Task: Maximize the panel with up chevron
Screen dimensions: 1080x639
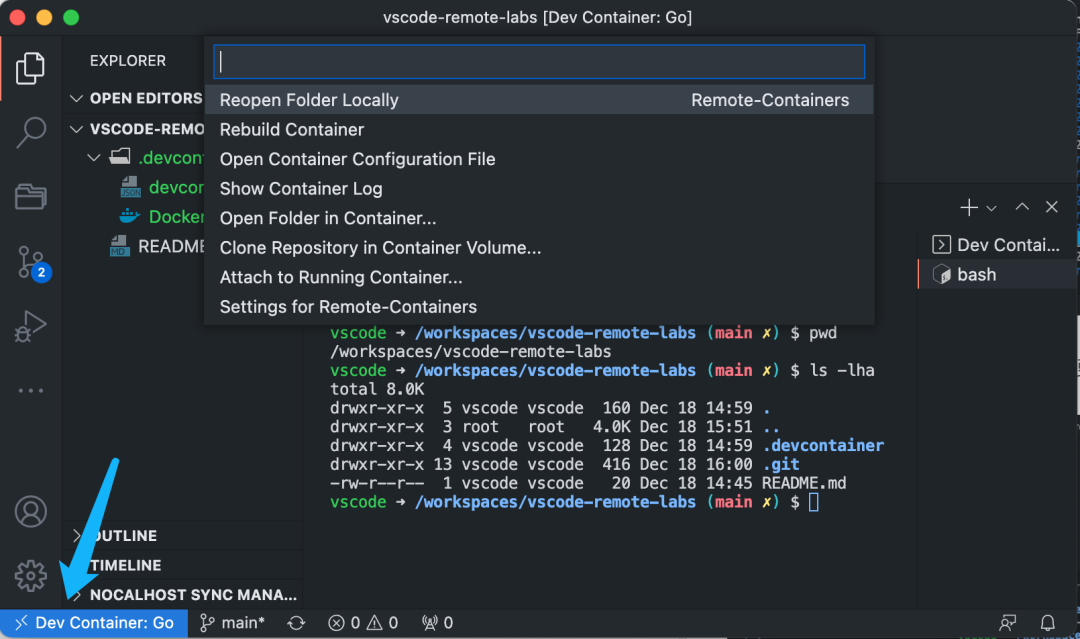Action: pos(1022,207)
